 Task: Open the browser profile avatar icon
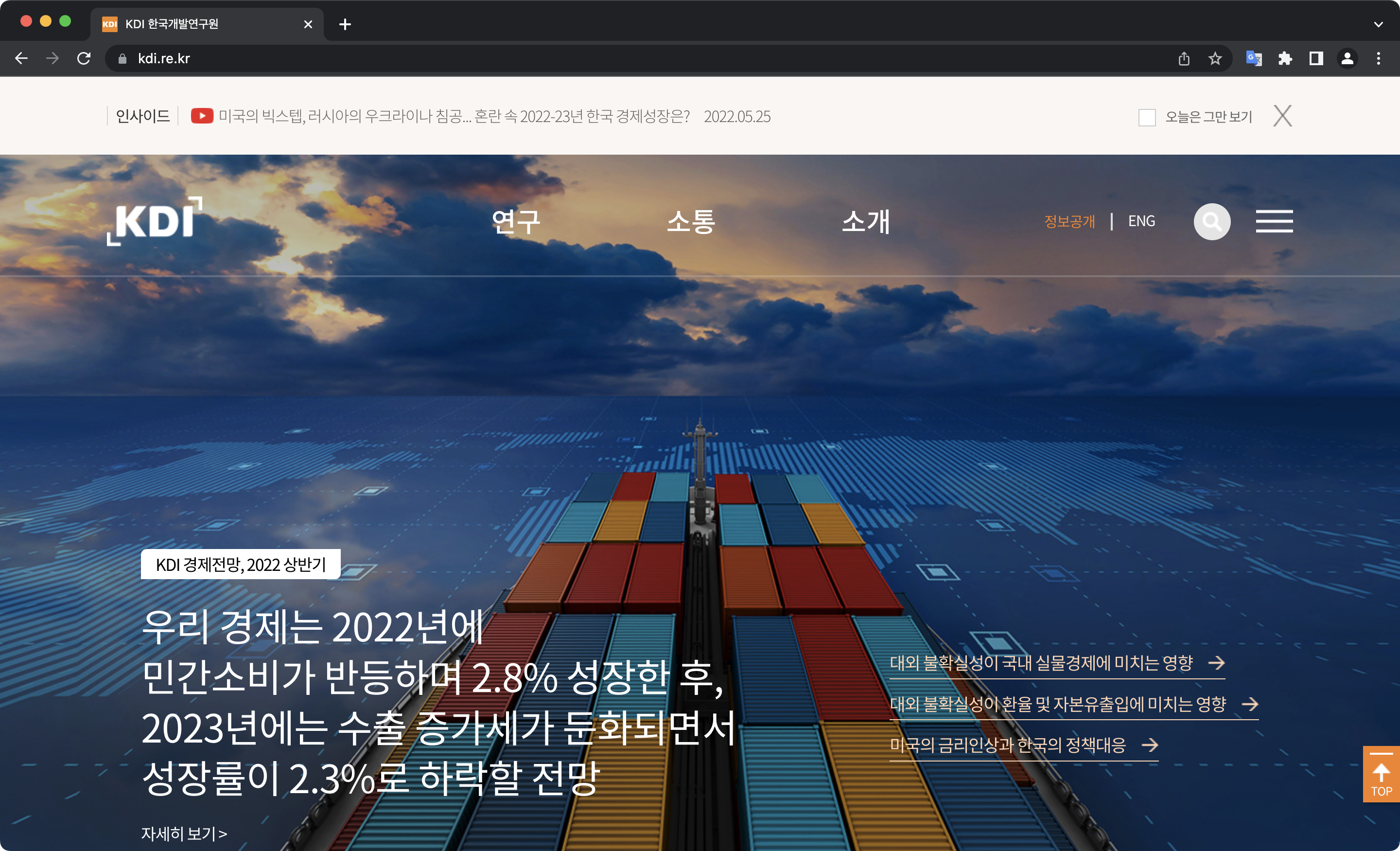tap(1347, 58)
